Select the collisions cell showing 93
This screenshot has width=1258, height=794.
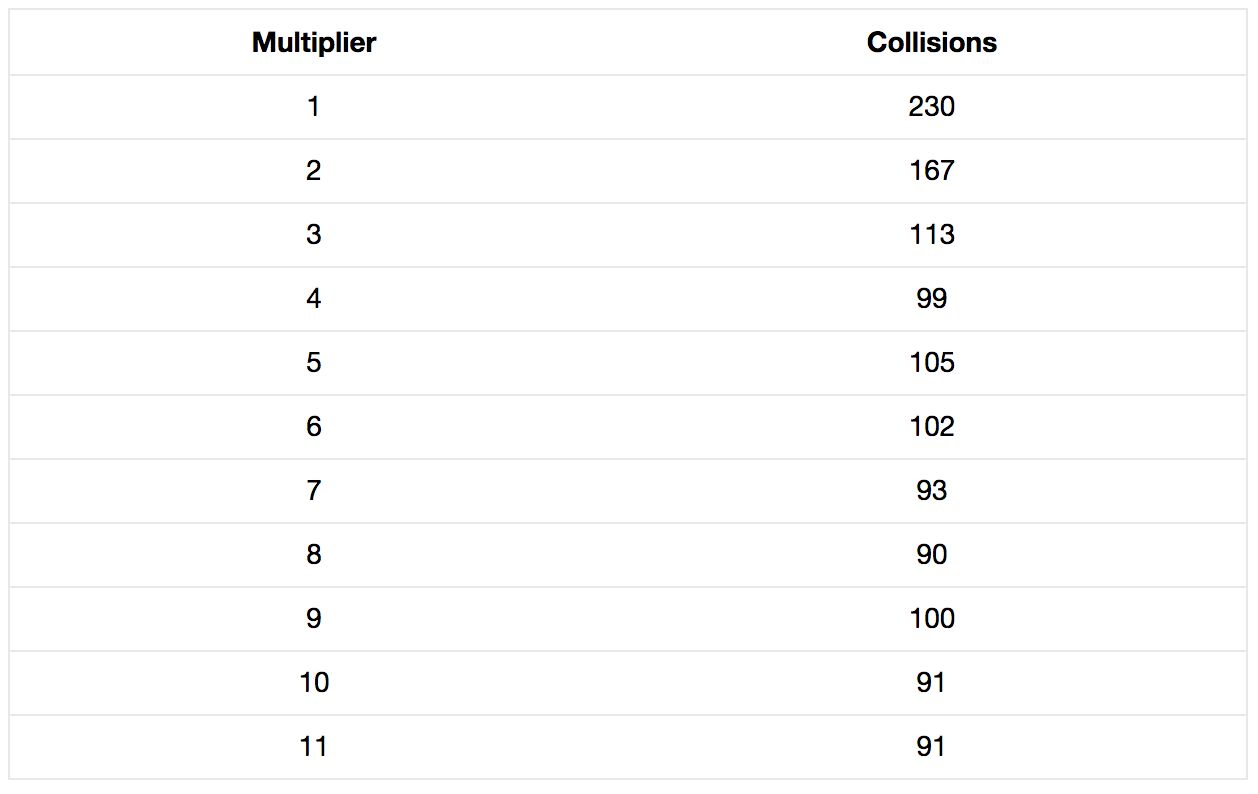pyautogui.click(x=931, y=491)
